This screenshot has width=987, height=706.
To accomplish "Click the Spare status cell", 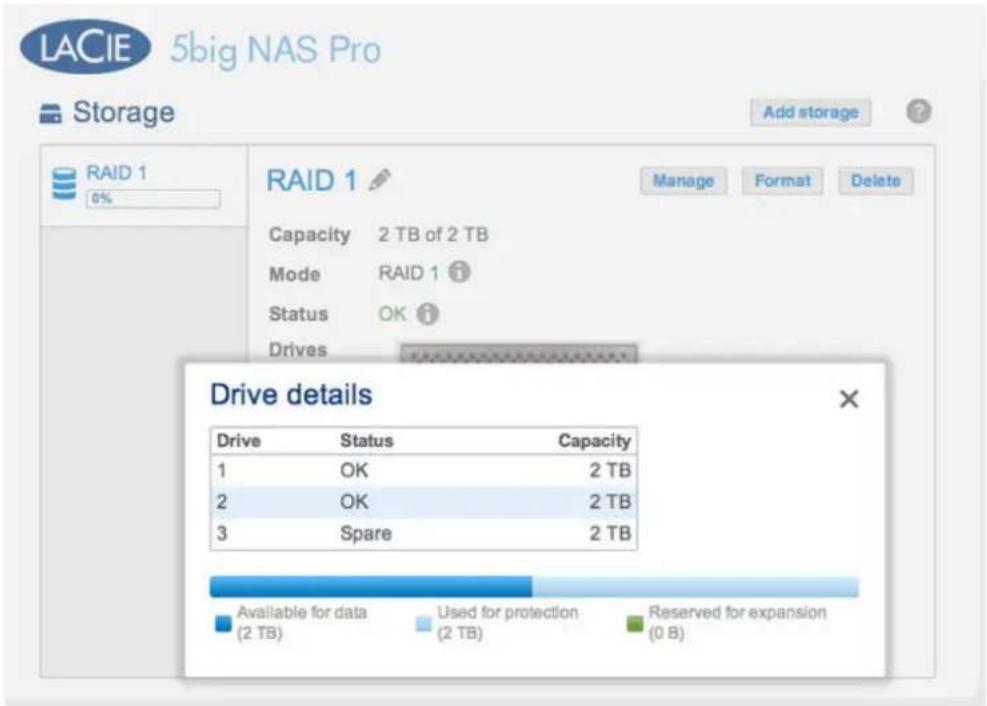I will pos(366,534).
